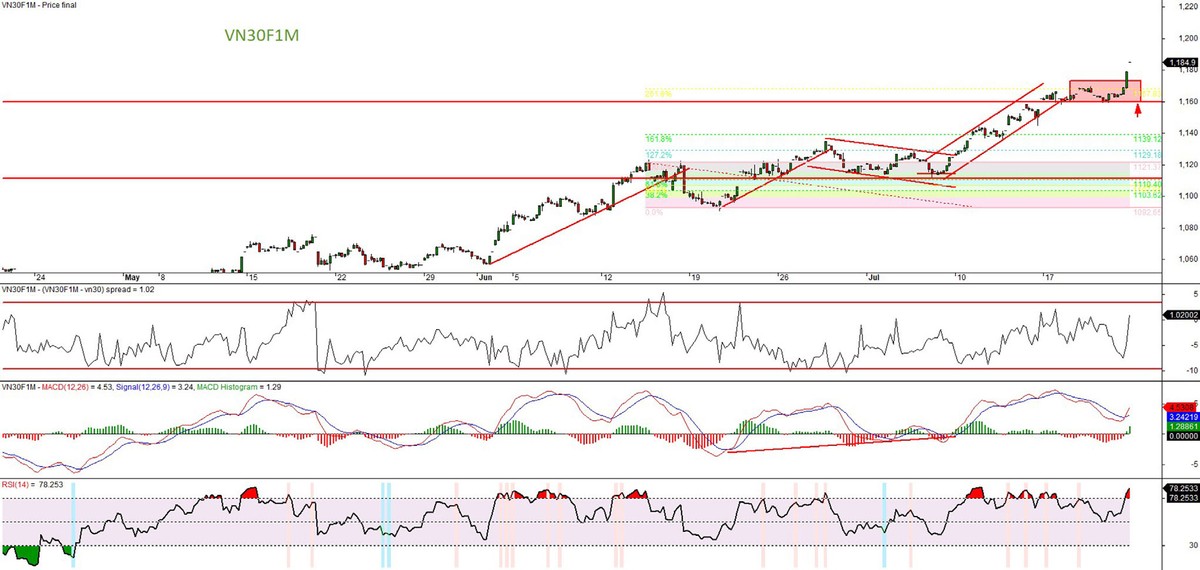The width and height of the screenshot is (1200, 570).
Task: Click the black 1,184.9 current price tag
Action: [1178, 62]
